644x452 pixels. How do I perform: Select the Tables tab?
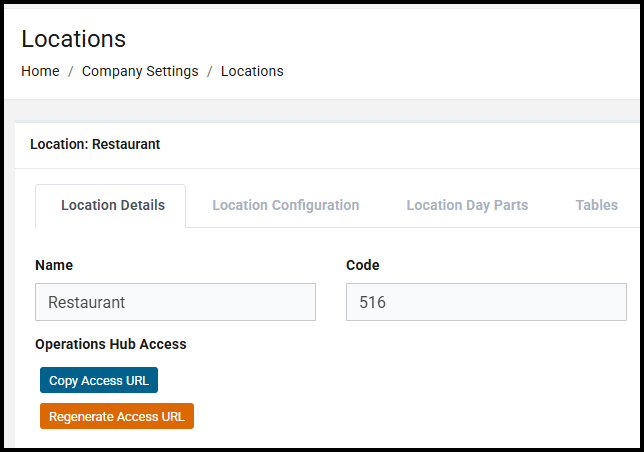pyautogui.click(x=596, y=205)
